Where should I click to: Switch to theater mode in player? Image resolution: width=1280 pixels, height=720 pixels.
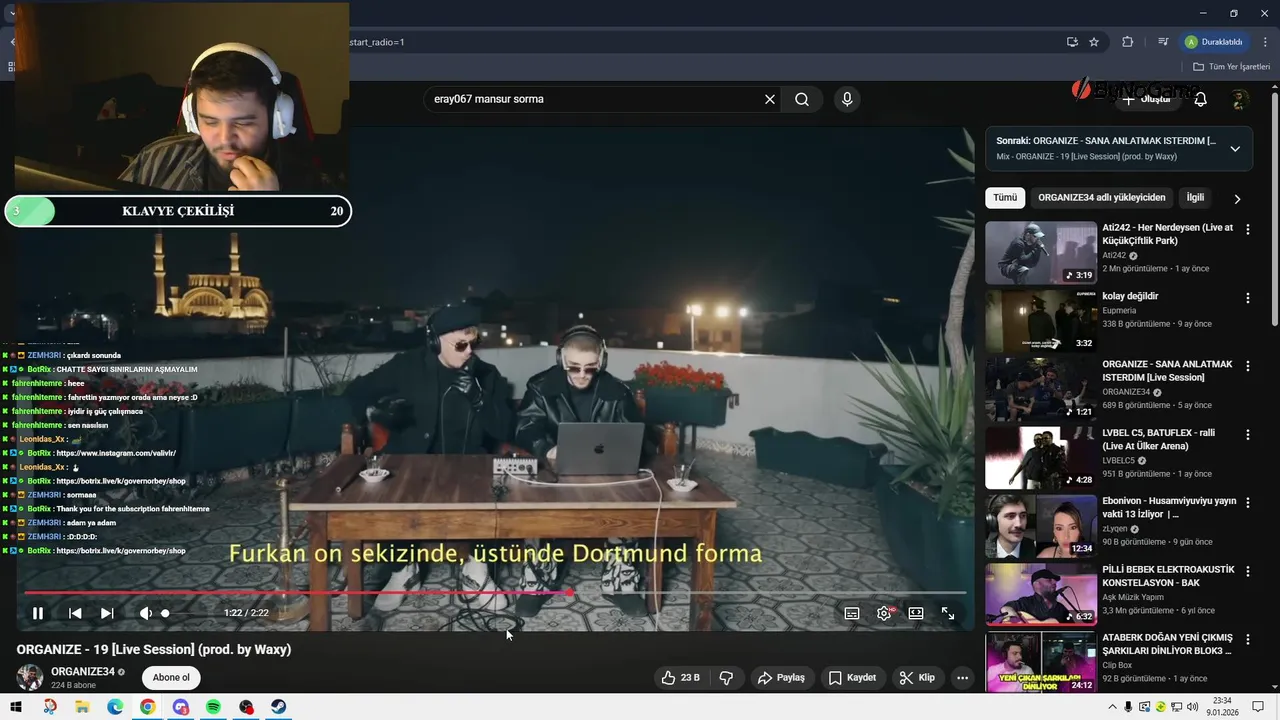pyautogui.click(x=916, y=613)
